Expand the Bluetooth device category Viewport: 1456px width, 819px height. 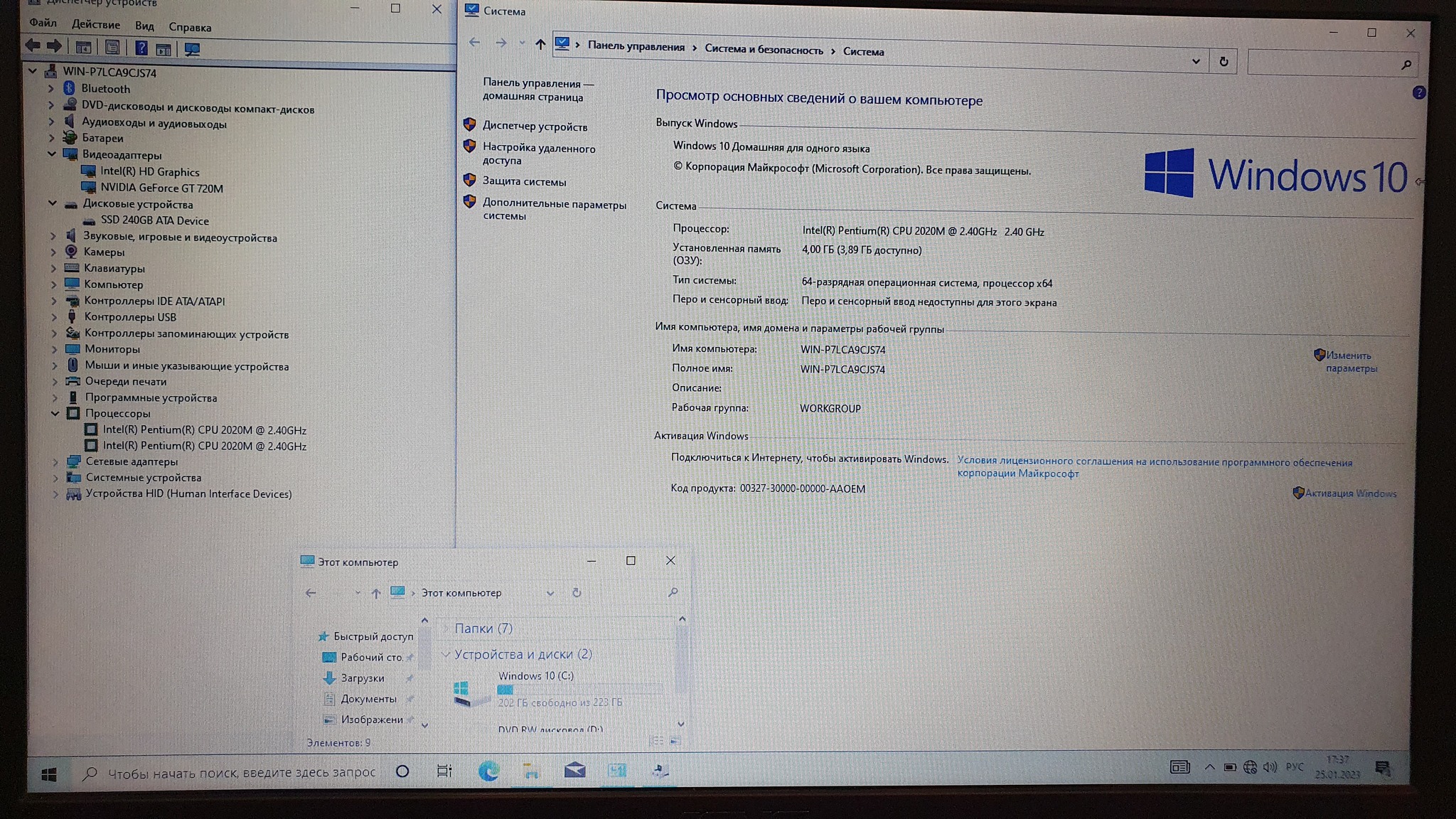tap(50, 89)
